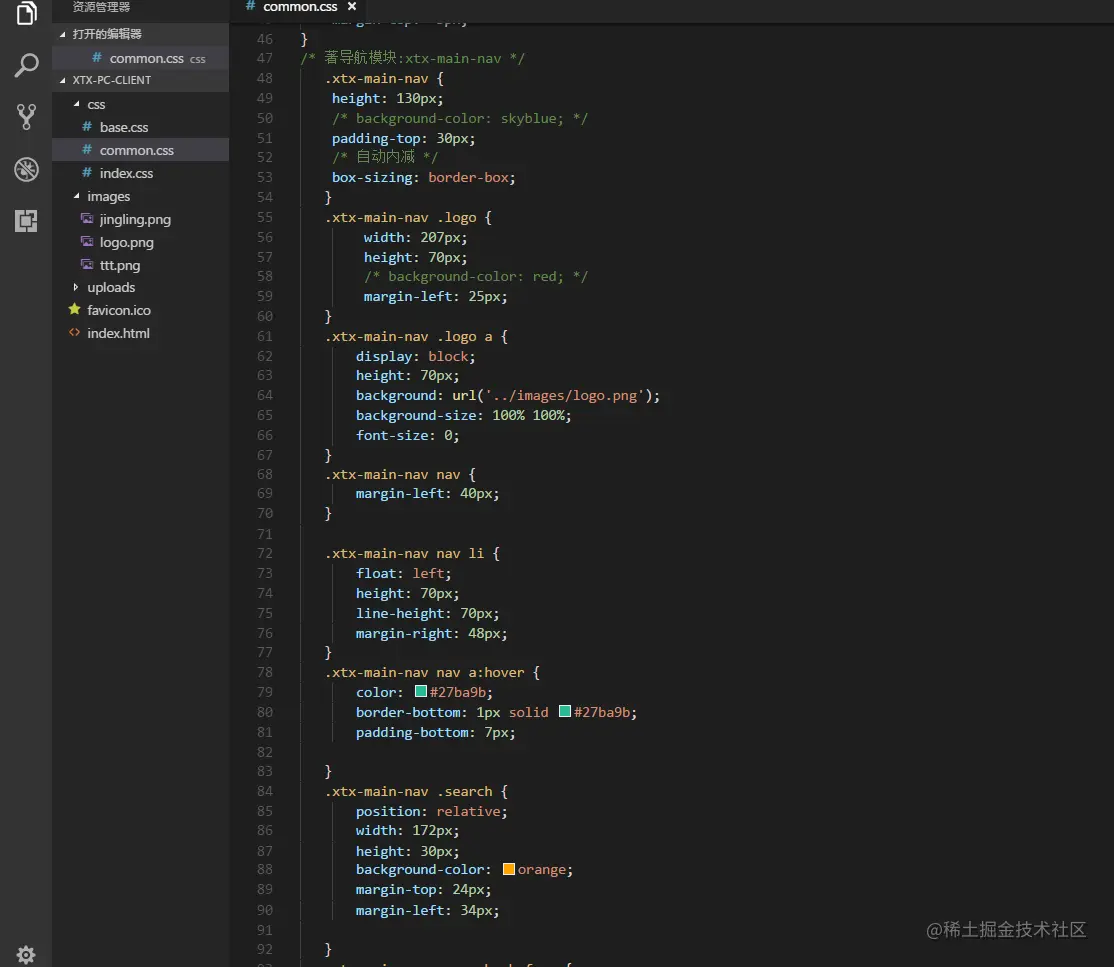Click the hash icon beside base.css
This screenshot has height=967, width=1114.
pos(87,127)
